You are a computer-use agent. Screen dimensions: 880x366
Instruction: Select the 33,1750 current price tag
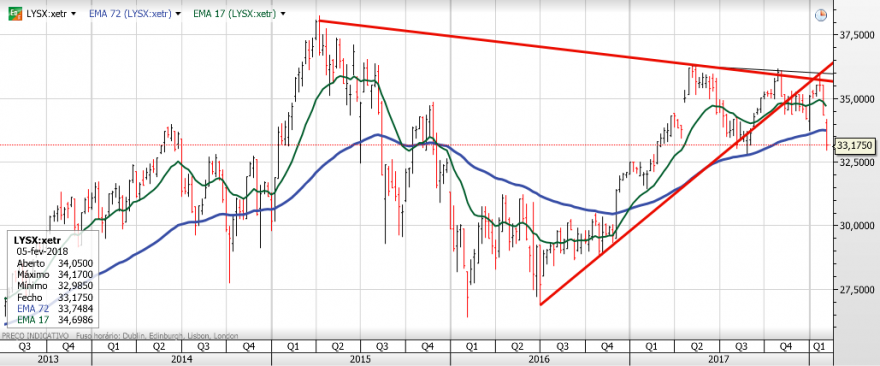tap(855, 146)
